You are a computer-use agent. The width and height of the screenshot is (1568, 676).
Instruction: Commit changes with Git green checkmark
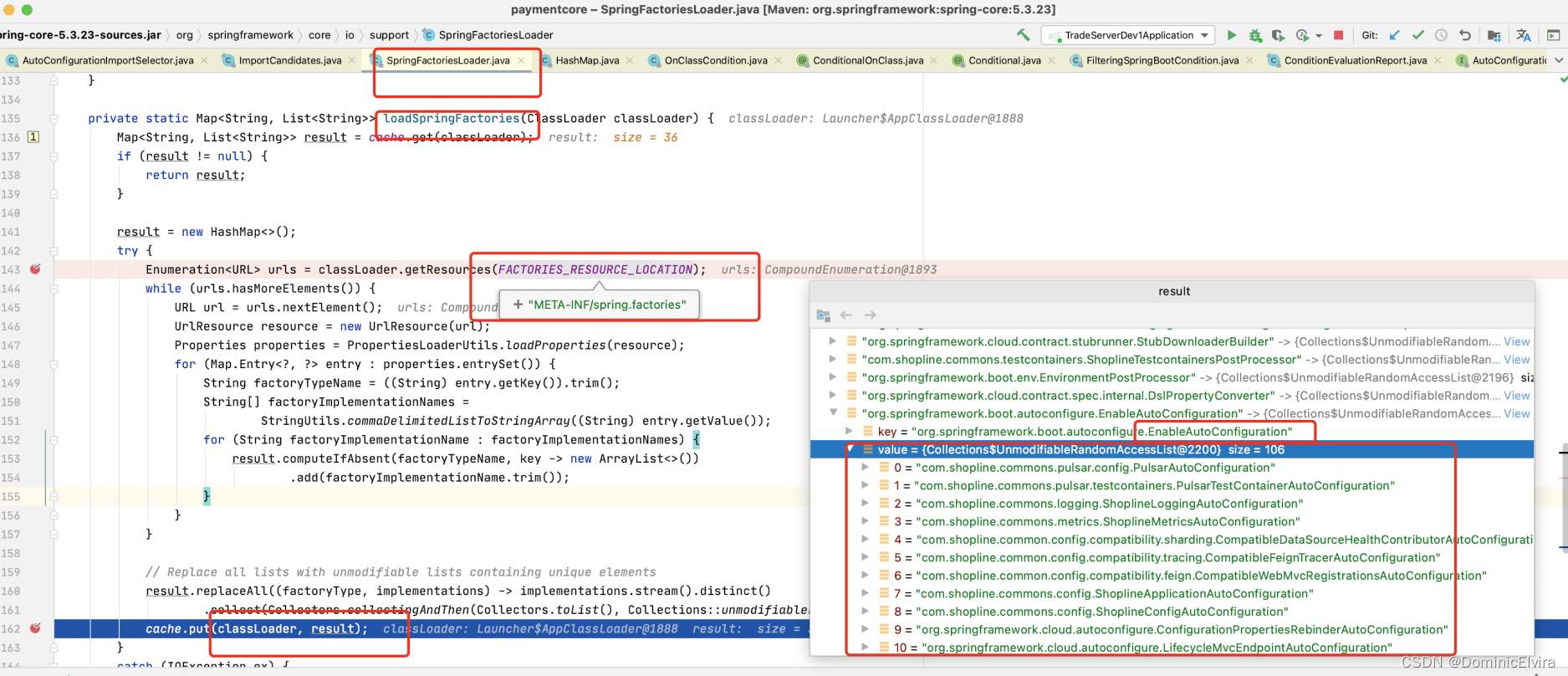(1417, 35)
